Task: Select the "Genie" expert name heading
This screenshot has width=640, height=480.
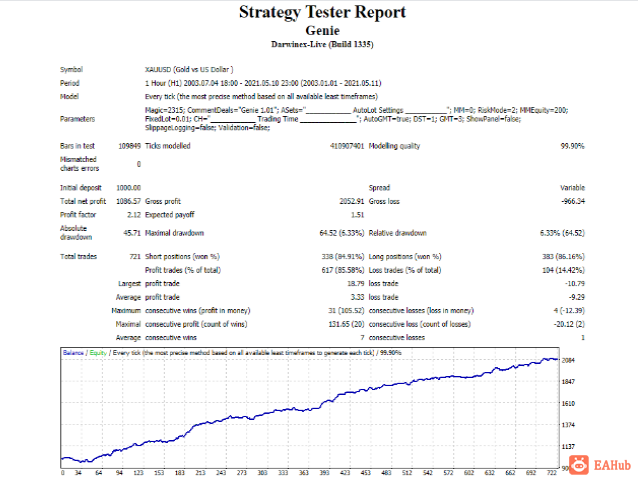Action: 322,31
